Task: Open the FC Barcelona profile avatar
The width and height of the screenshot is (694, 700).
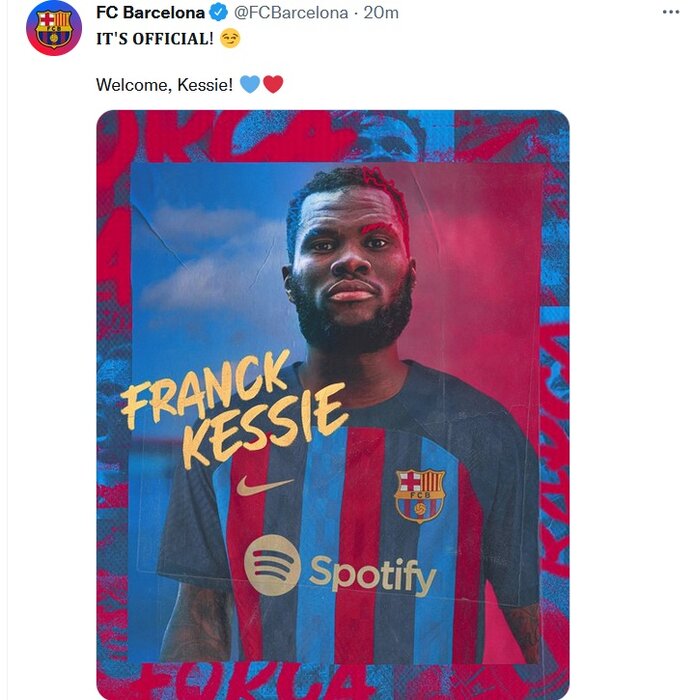Action: coord(53,27)
